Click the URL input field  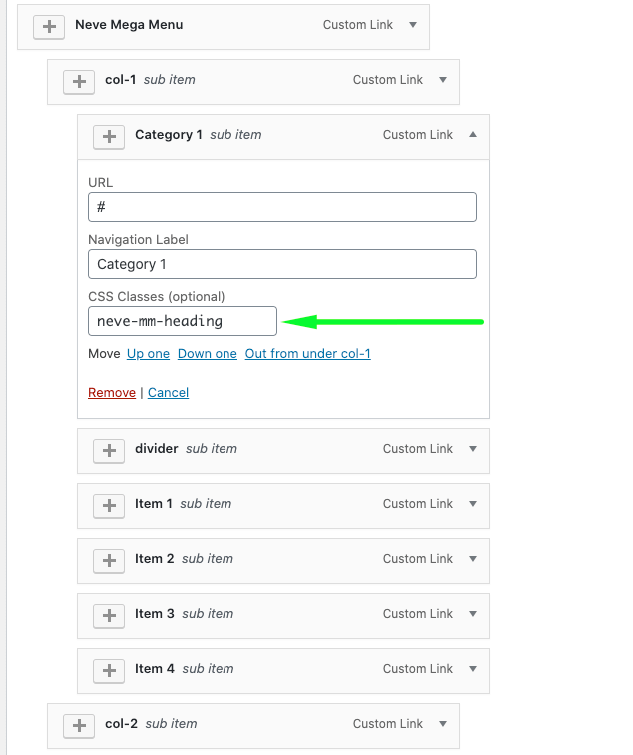(x=282, y=207)
